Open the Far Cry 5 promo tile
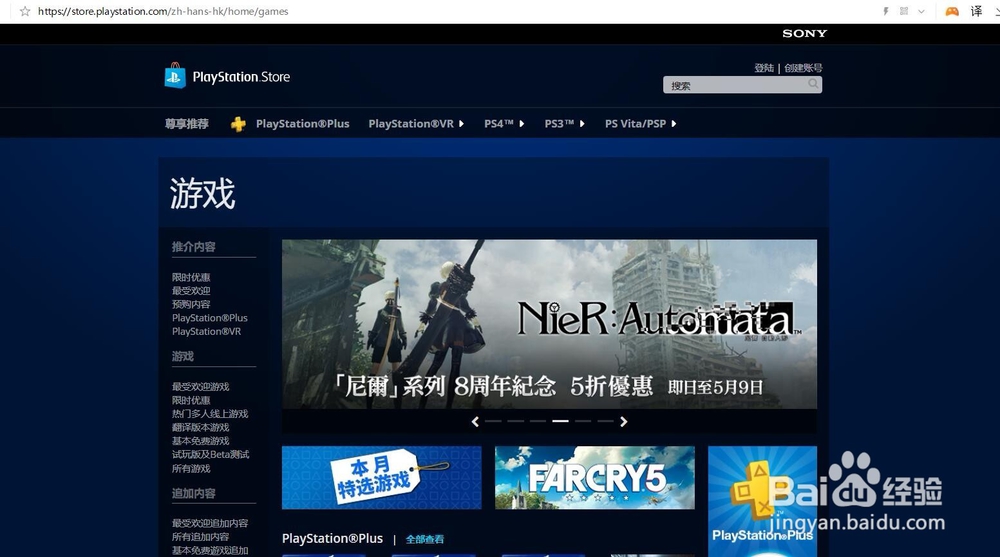The height and width of the screenshot is (557, 1000). coord(594,478)
